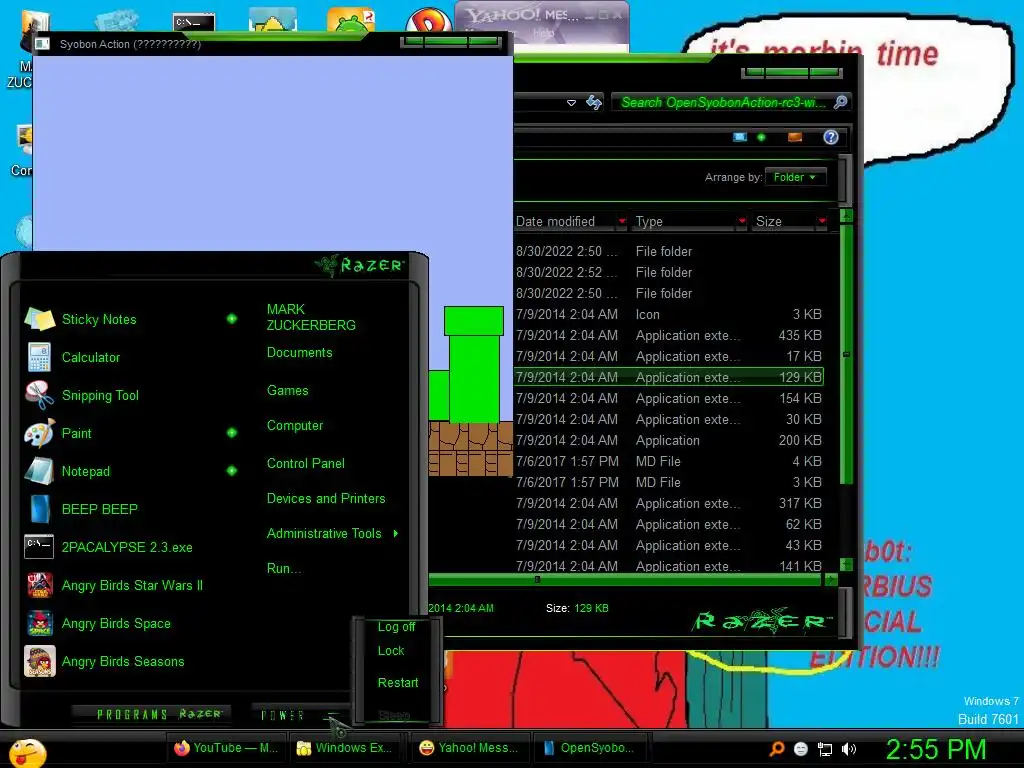
Task: Click the blue change view icon in Explorer
Action: click(x=740, y=137)
